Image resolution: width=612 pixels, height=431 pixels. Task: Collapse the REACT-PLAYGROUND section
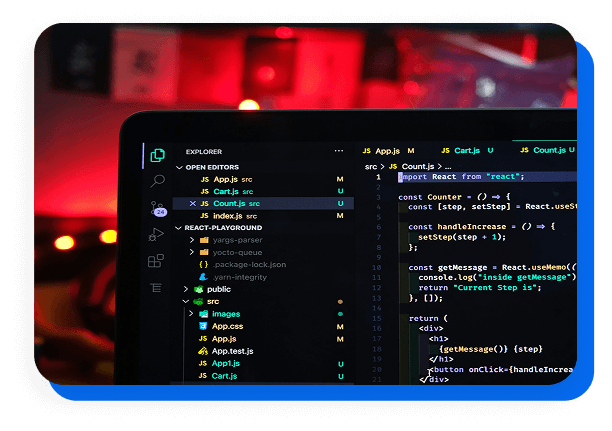tap(178, 228)
